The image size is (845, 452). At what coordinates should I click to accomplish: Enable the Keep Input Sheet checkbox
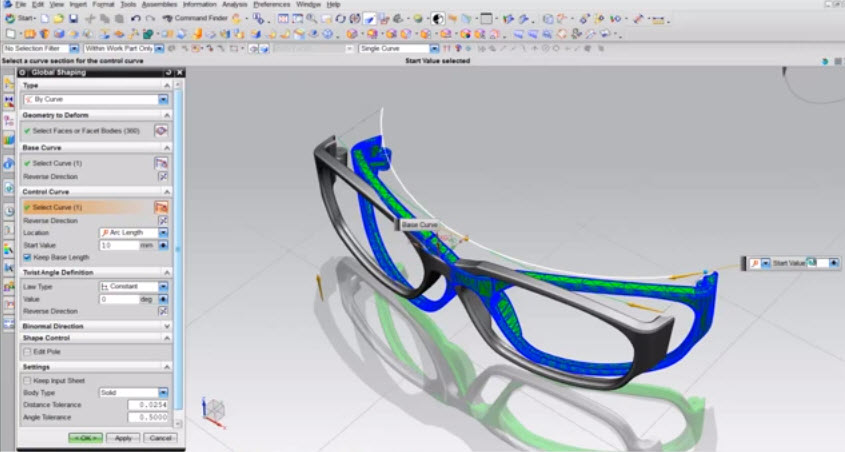point(27,380)
